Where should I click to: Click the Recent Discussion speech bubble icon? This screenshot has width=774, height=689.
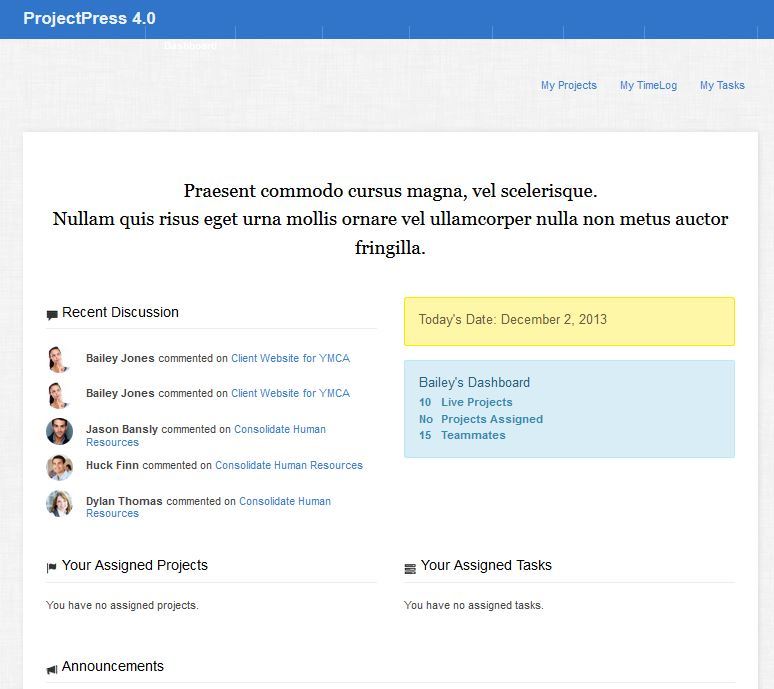[x=52, y=315]
